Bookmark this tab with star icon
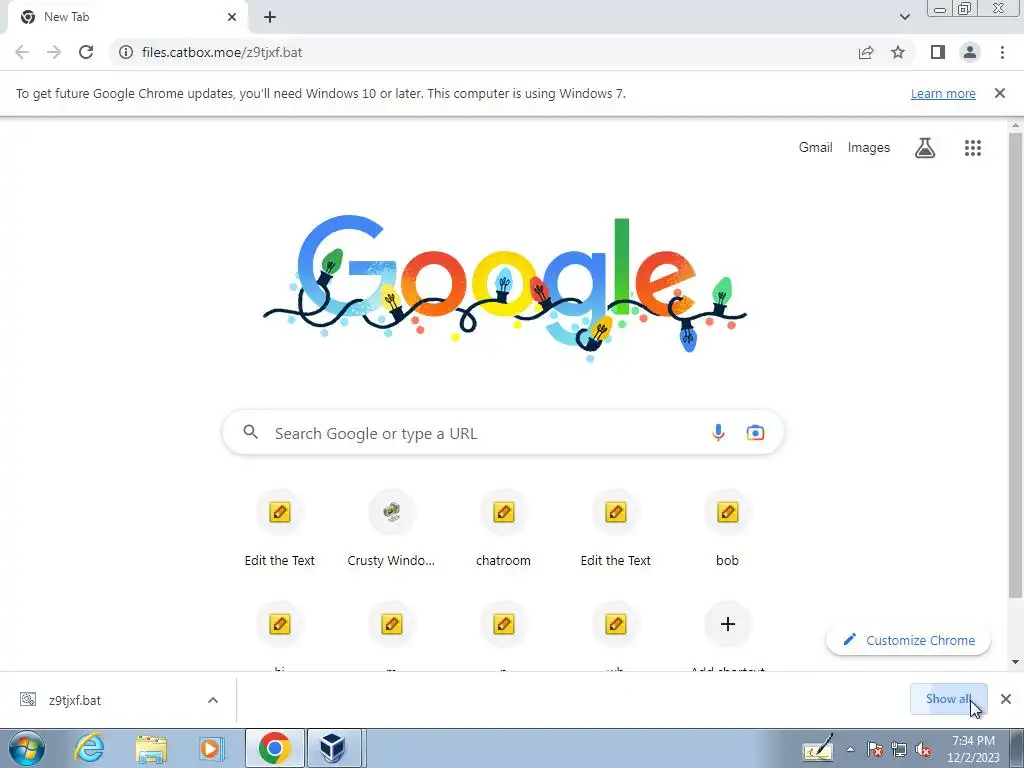The image size is (1024, 768). (899, 52)
